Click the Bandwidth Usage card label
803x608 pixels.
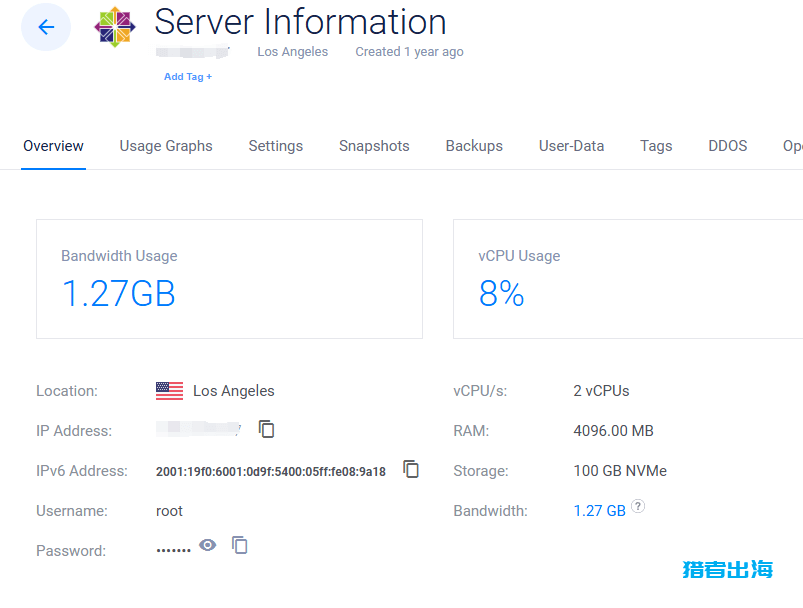point(119,256)
